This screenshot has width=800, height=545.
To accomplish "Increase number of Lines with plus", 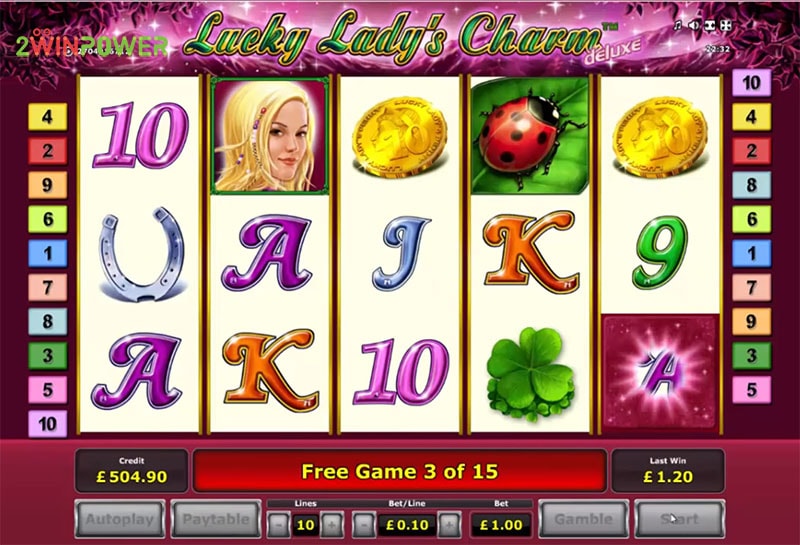I will [x=332, y=525].
